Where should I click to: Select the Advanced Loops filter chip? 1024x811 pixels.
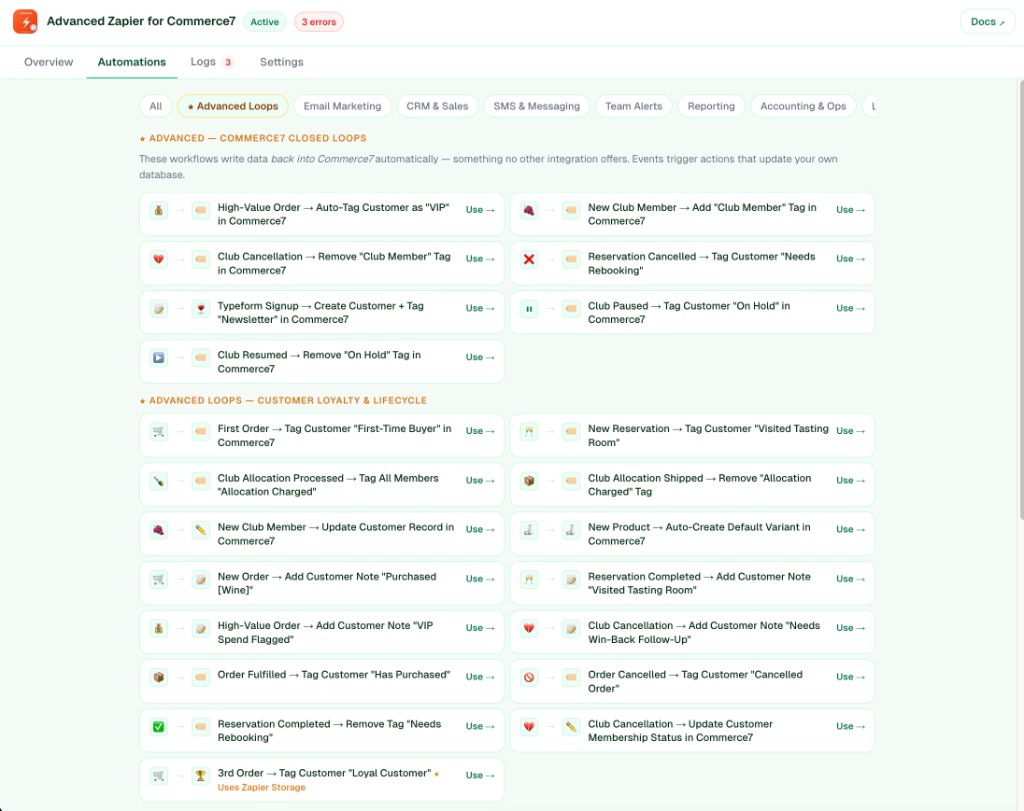232,106
